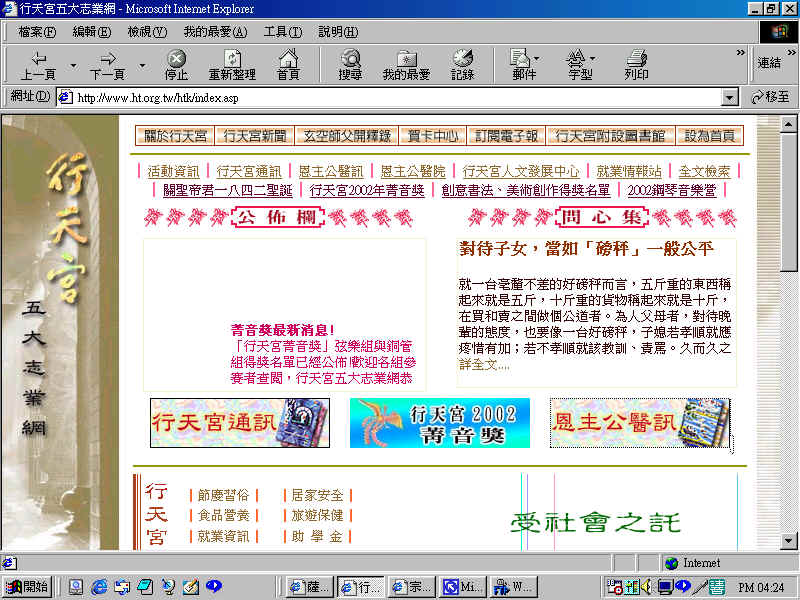Show browsing History (記錄)
The image size is (800, 600).
(x=462, y=65)
